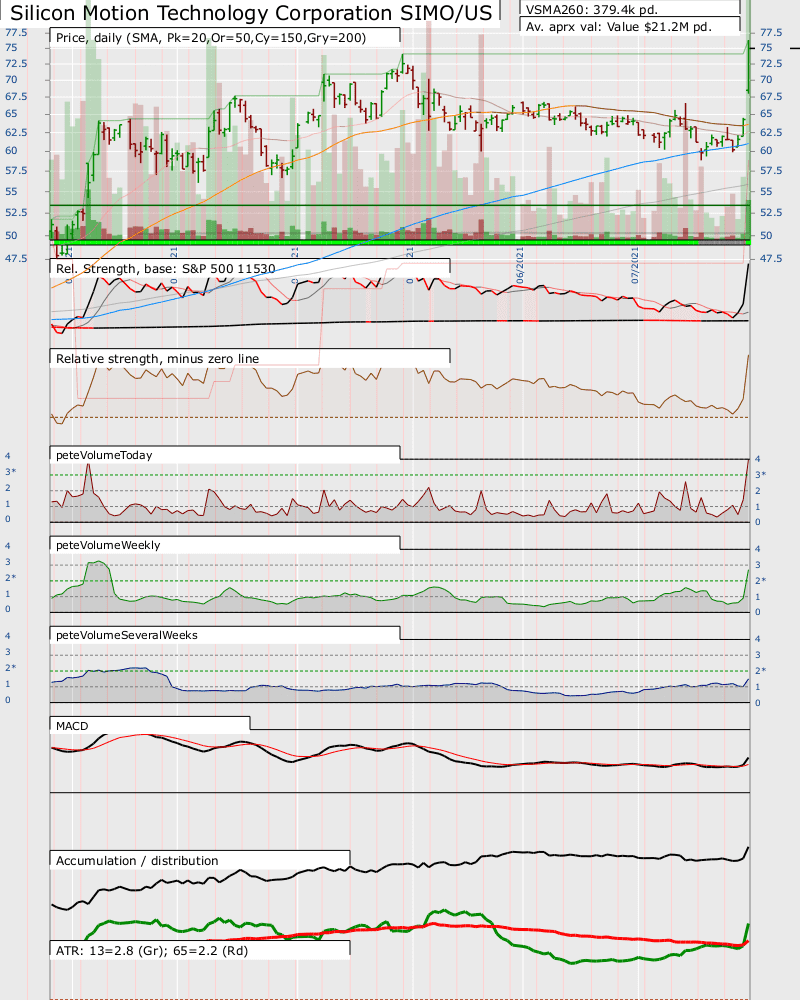Select 3* on peteVolumeToday left axis

[x=11, y=471]
